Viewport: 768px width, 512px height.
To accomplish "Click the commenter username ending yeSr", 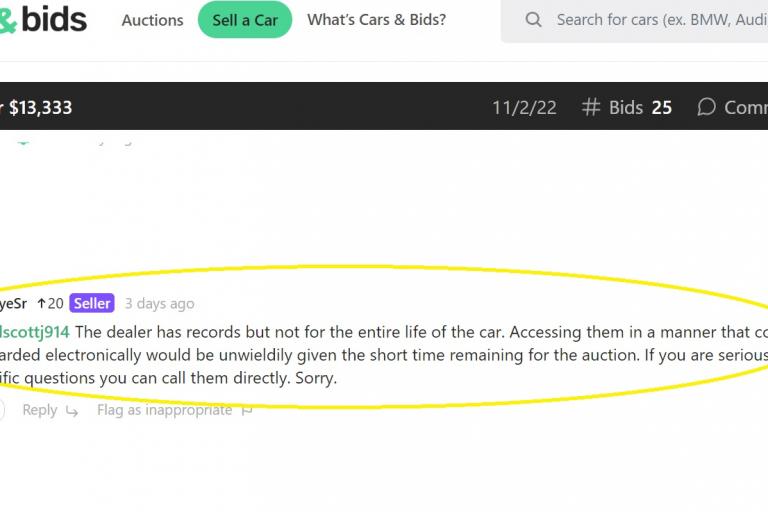I will pyautogui.click(x=13, y=304).
